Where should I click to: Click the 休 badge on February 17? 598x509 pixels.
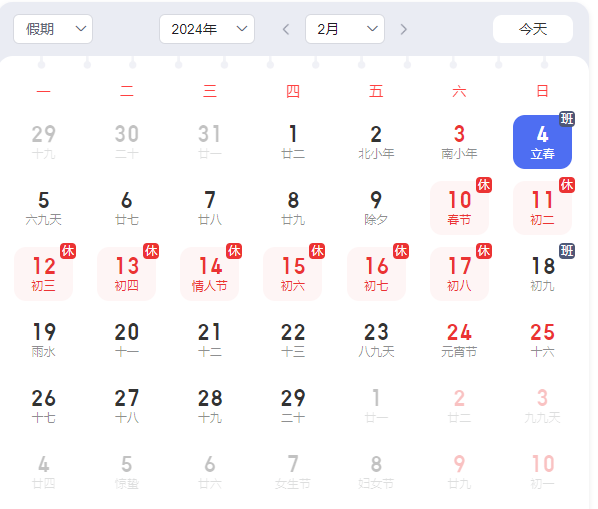484,251
